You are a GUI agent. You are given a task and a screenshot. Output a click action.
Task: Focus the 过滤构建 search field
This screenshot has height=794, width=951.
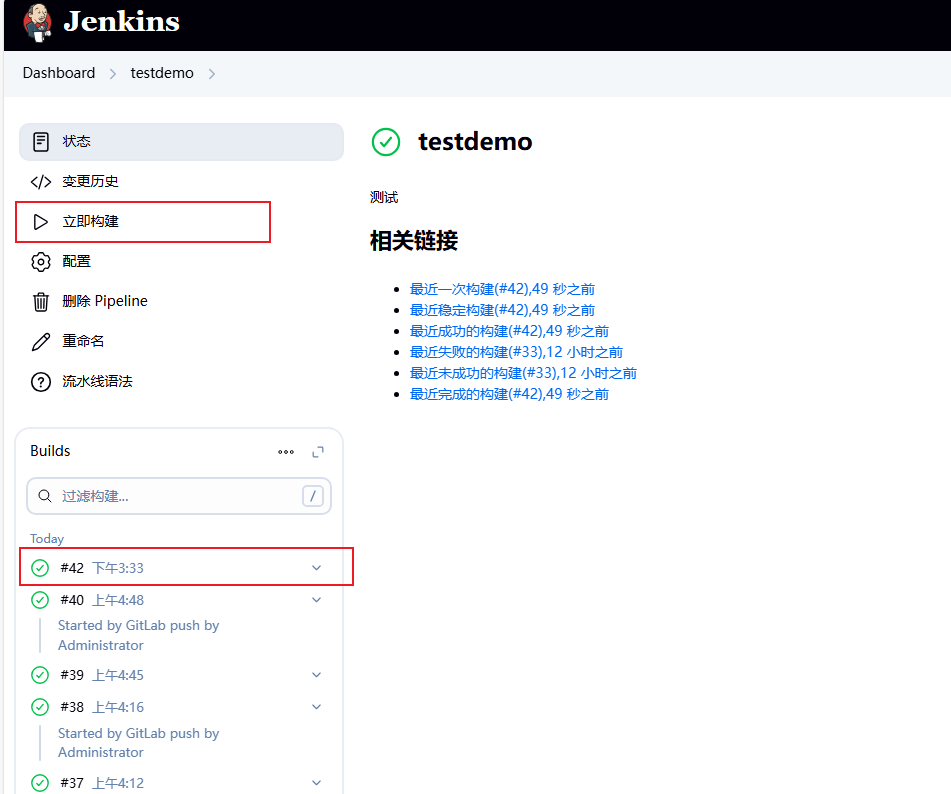(179, 496)
